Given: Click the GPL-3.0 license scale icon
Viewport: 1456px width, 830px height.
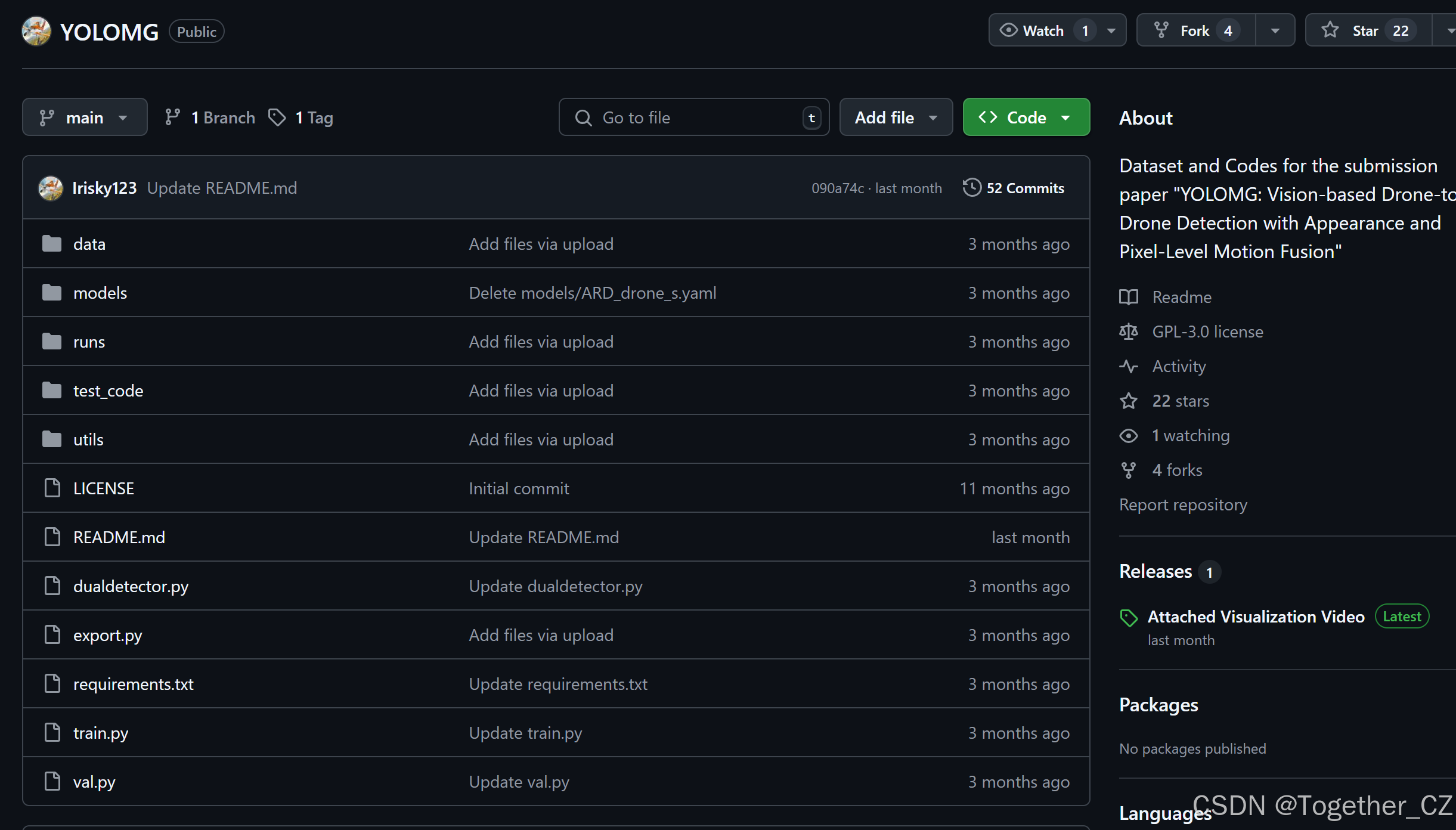Looking at the screenshot, I should [1128, 332].
